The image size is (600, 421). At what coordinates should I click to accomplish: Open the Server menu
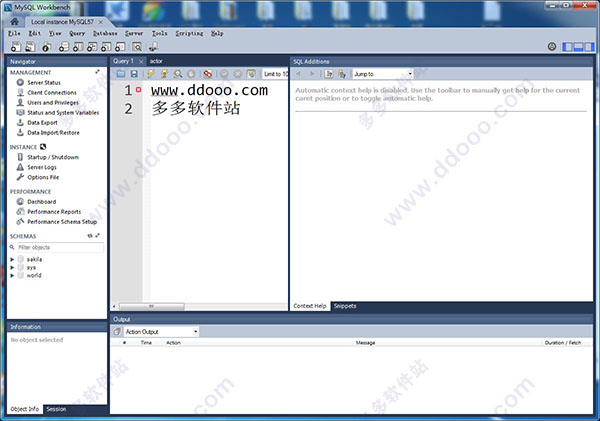coord(134,33)
